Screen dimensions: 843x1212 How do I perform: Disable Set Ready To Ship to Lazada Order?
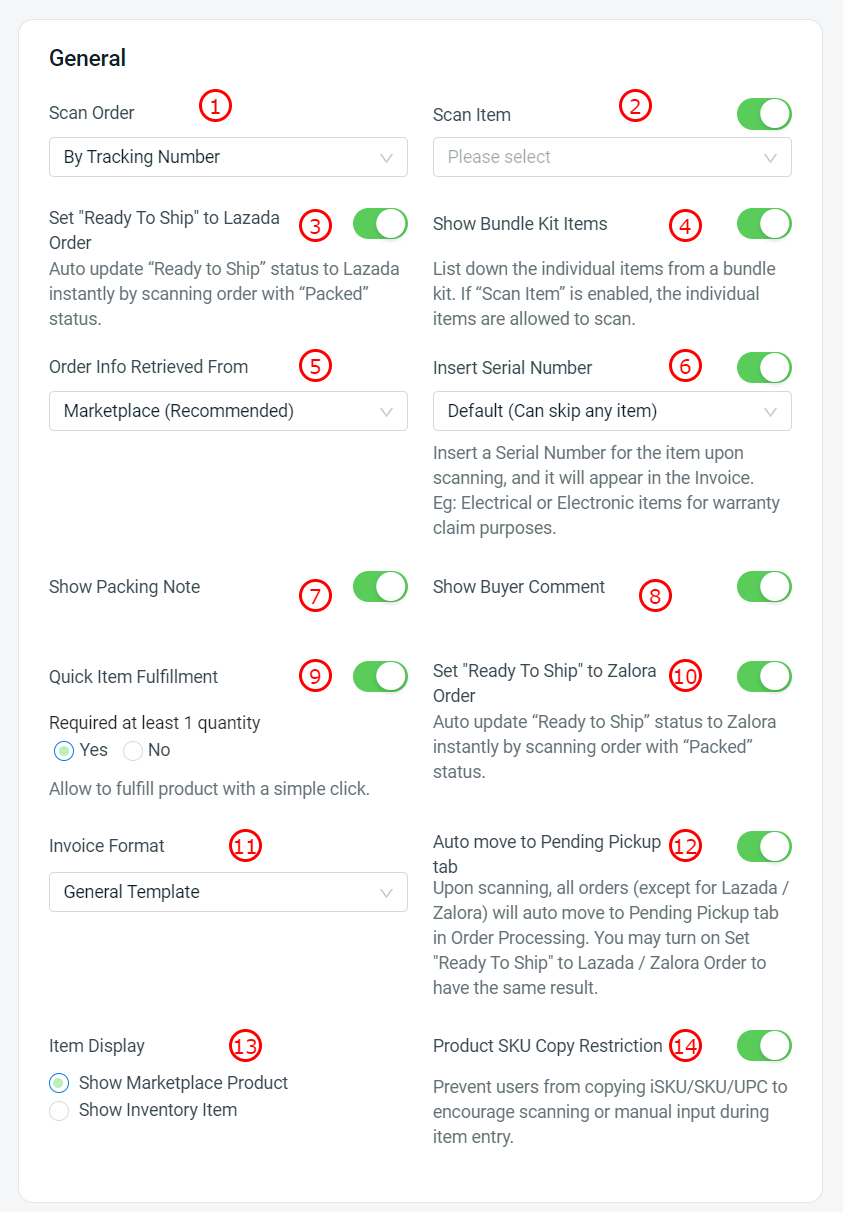tap(380, 224)
